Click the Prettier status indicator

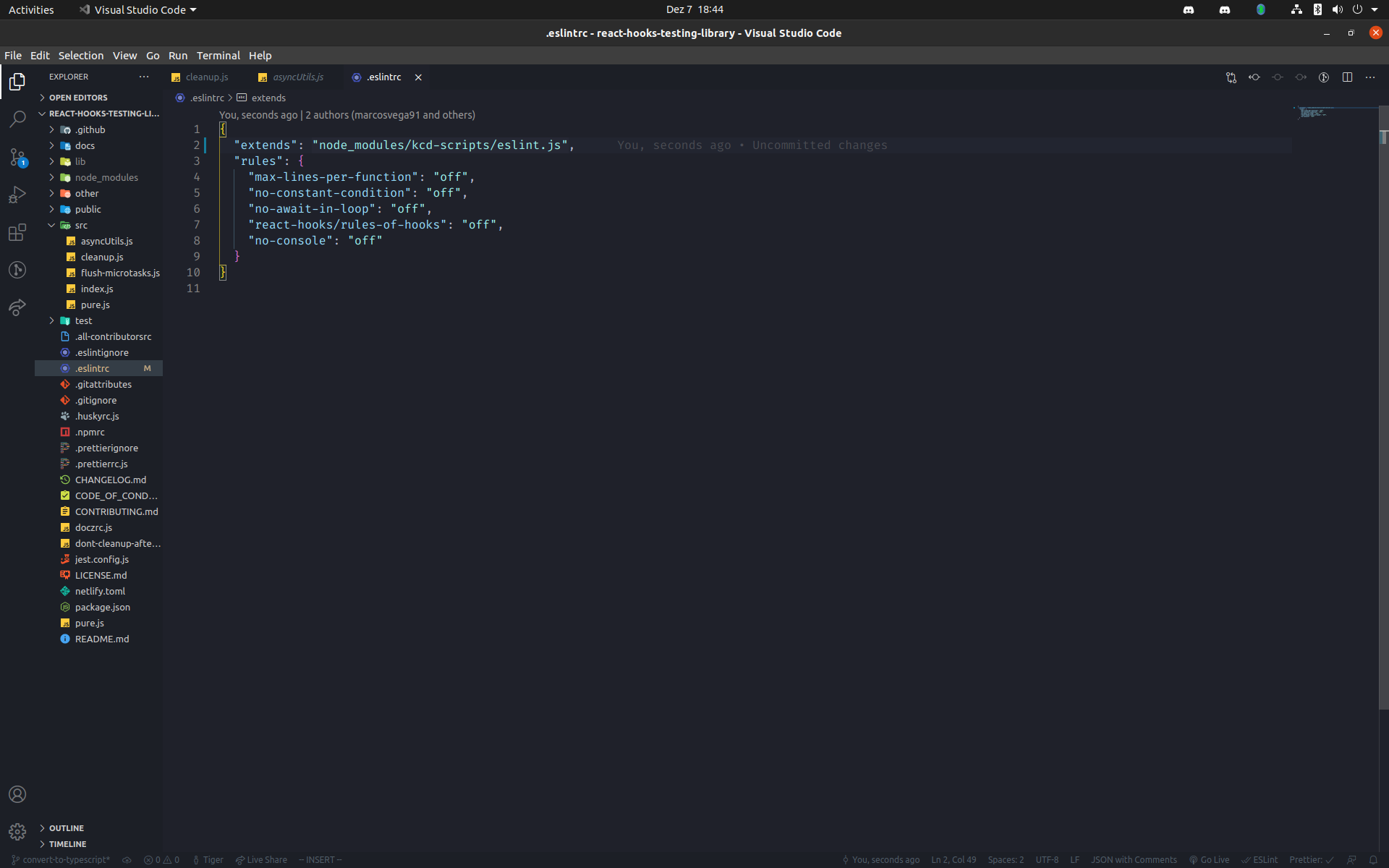[1311, 860]
